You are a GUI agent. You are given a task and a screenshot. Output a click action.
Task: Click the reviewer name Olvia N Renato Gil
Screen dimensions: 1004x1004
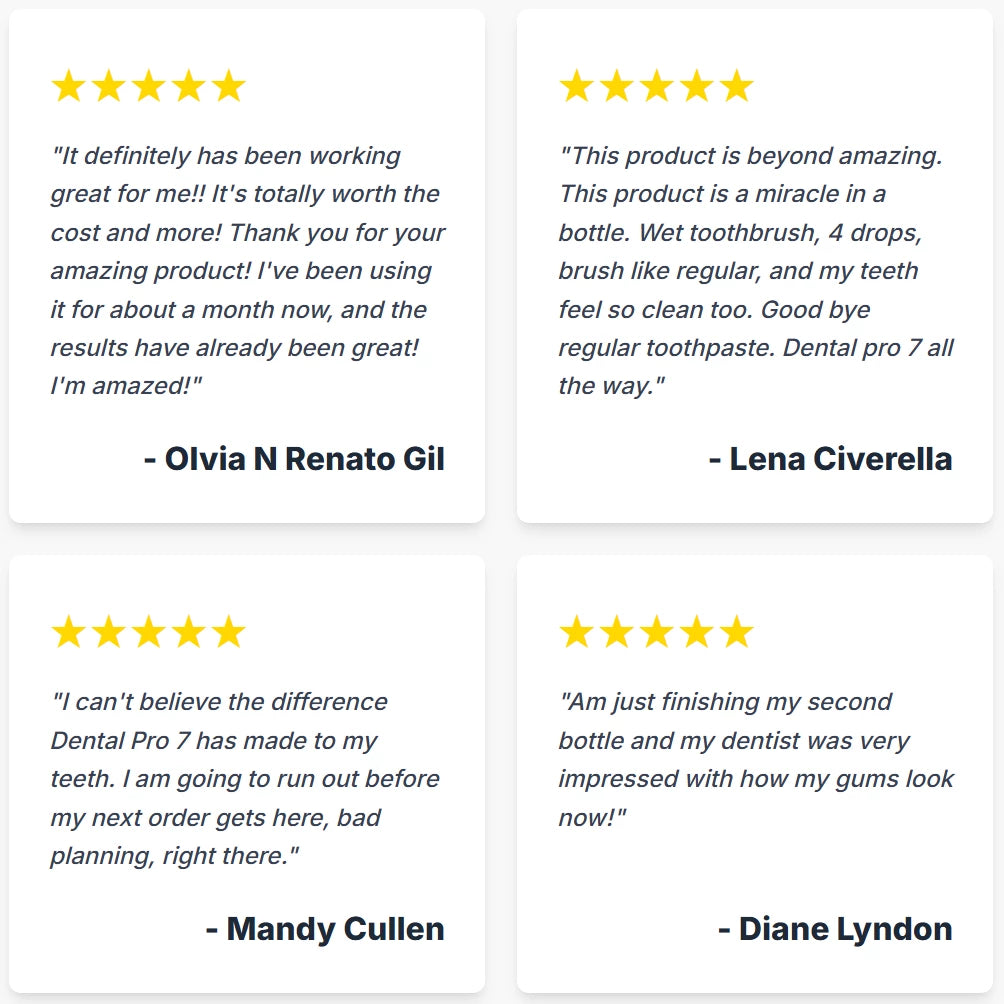pyautogui.click(x=294, y=459)
